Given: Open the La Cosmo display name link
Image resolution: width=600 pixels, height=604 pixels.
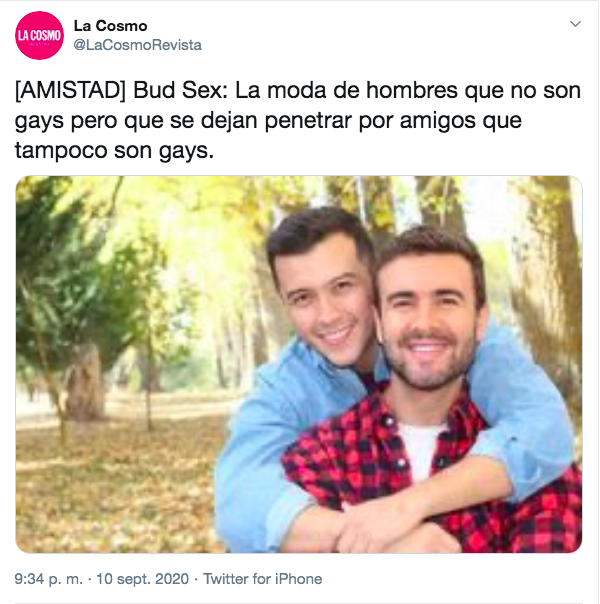Looking at the screenshot, I should point(111,26).
